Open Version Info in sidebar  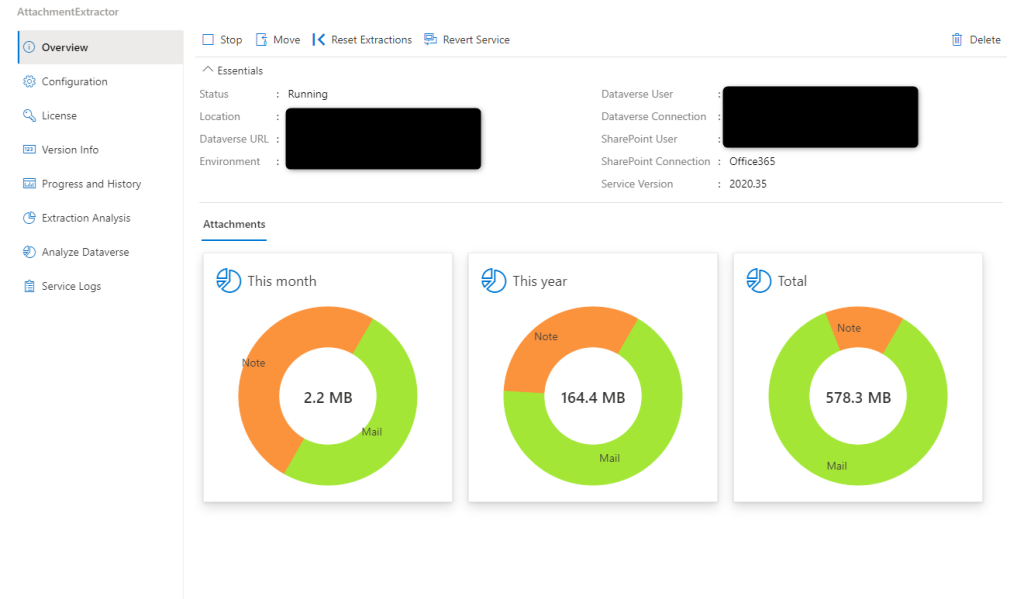coord(101,150)
